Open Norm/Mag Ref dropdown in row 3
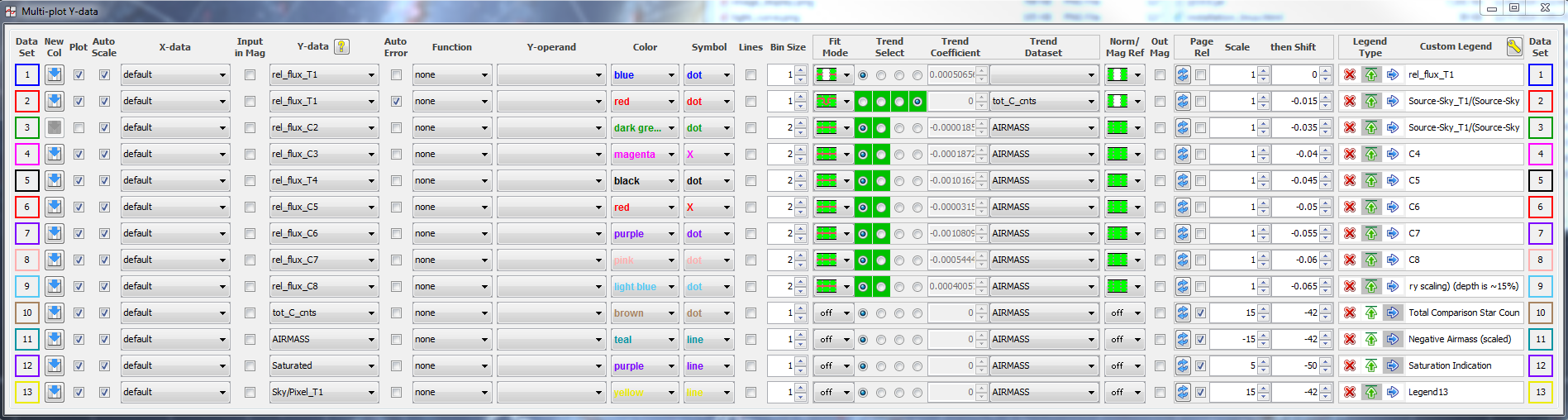 tap(1124, 127)
